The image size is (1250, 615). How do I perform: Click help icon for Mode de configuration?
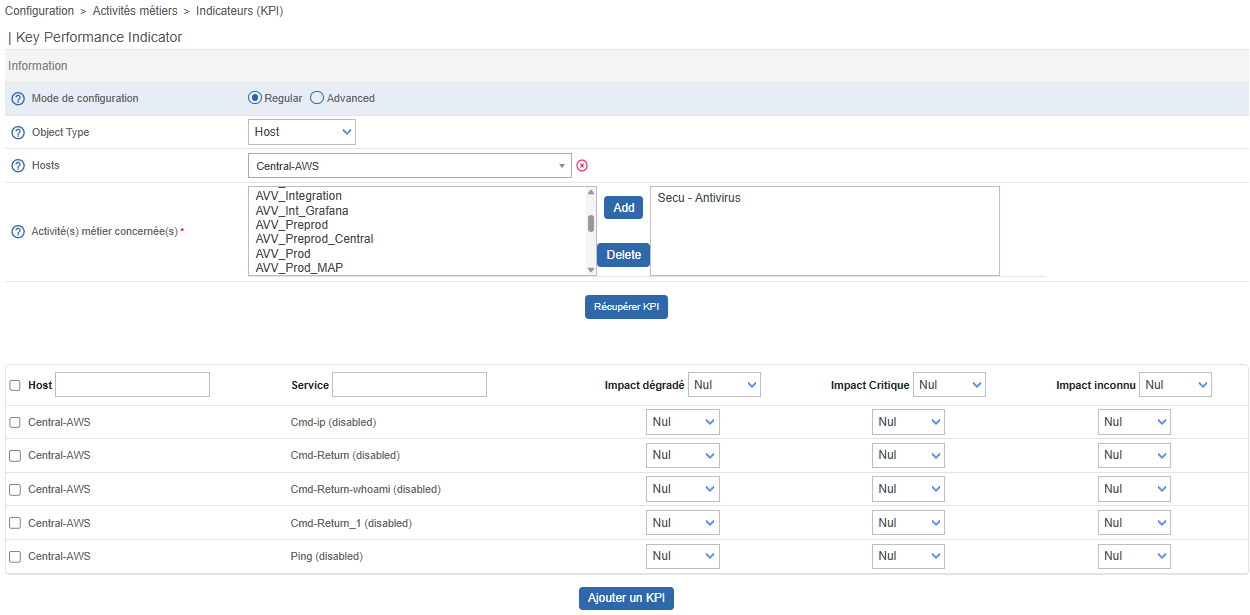tap(17, 99)
